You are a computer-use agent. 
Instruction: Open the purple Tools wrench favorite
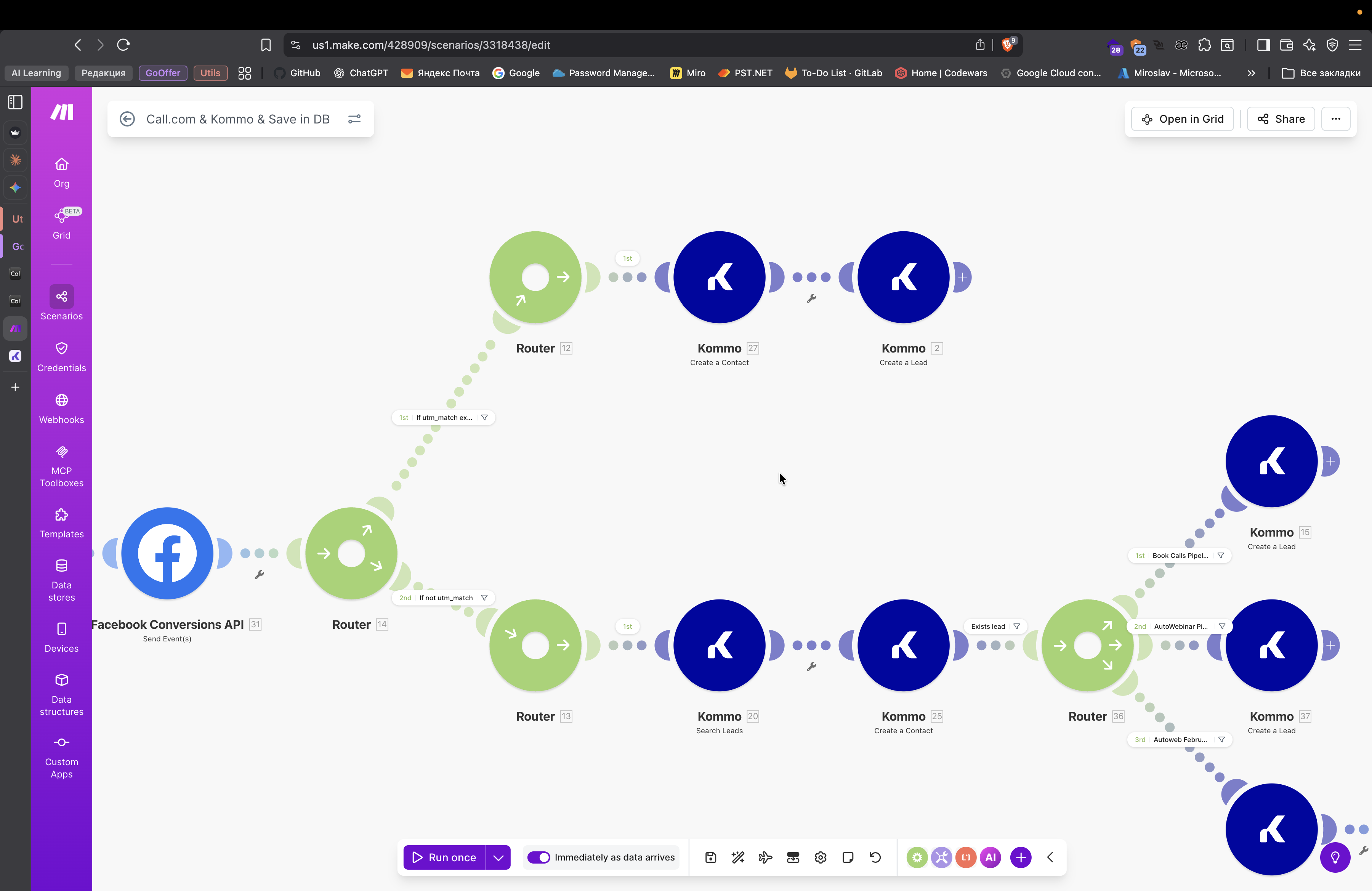point(941,857)
